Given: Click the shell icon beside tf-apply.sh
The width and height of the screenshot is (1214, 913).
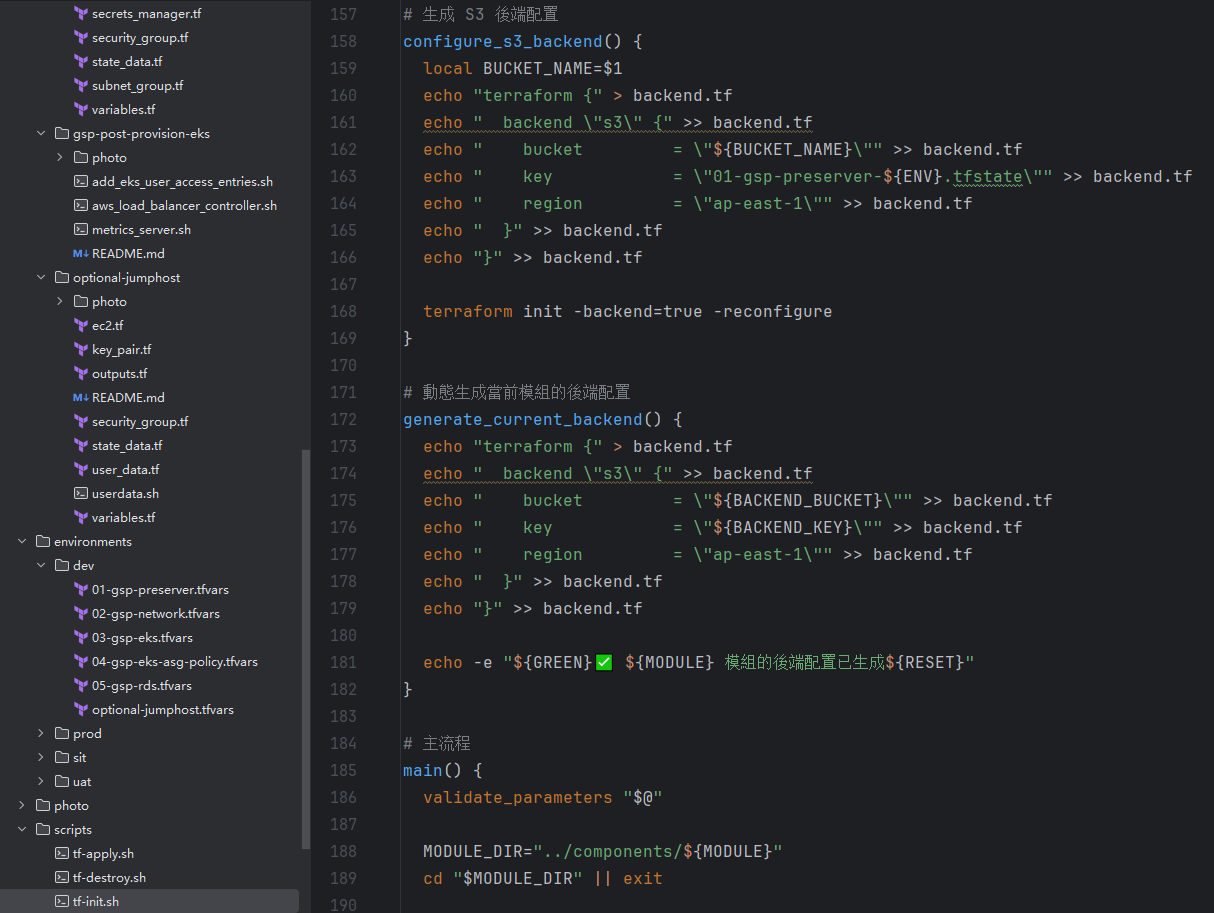Looking at the screenshot, I should click(x=62, y=854).
